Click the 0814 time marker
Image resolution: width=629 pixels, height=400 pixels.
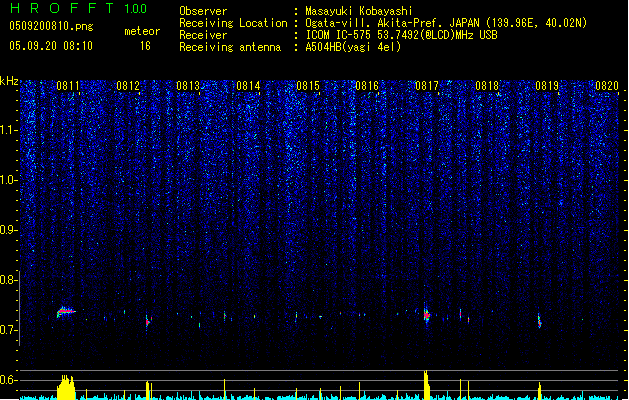[248, 86]
